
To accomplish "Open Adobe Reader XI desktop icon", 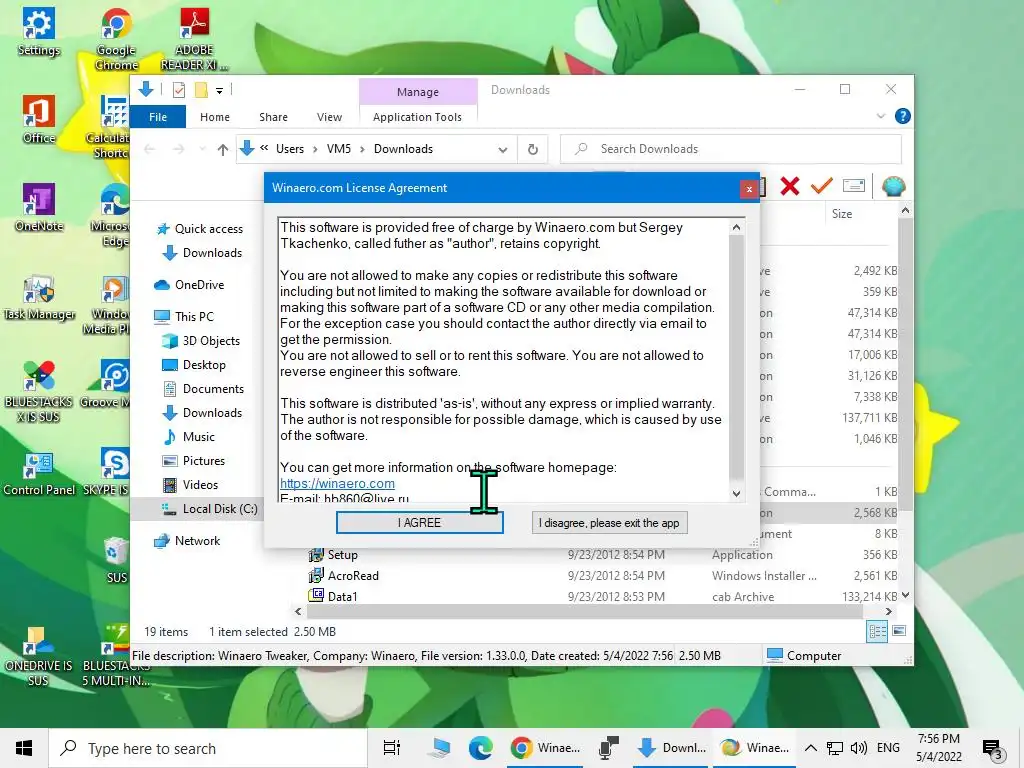I will point(195,40).
